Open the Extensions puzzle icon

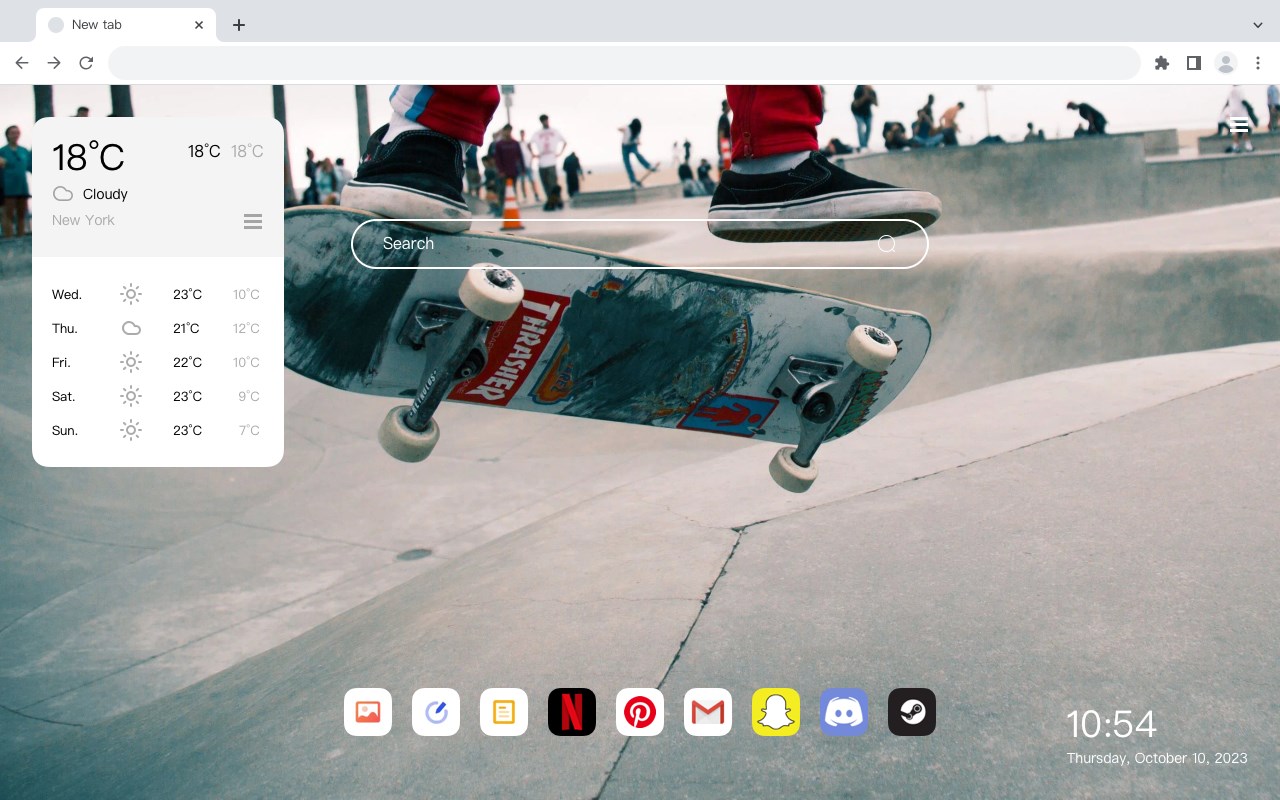1162,63
